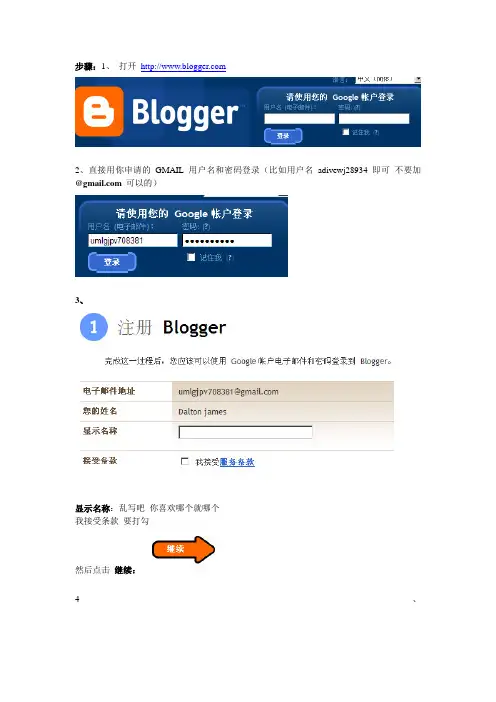Screen dimensions: 496x702
Task: Click the empty display name input box
Action: tap(245, 432)
